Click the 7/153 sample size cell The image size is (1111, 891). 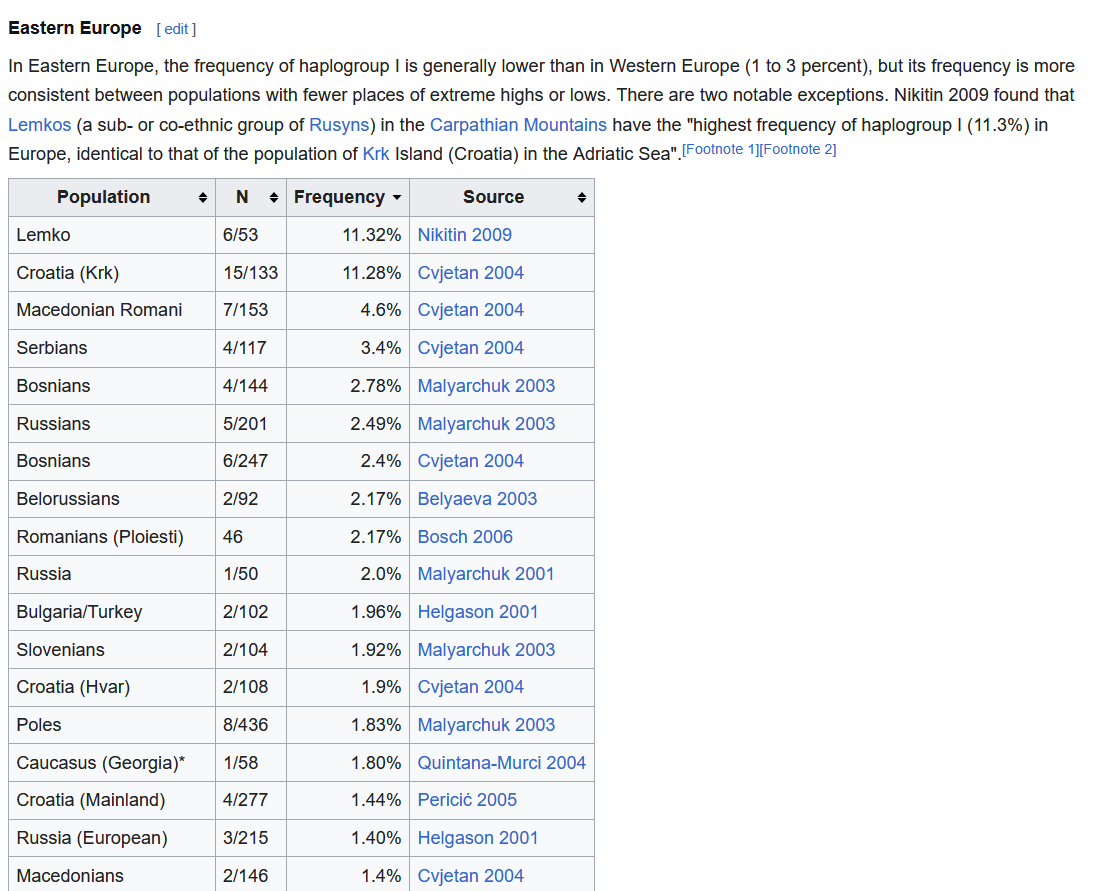point(251,310)
